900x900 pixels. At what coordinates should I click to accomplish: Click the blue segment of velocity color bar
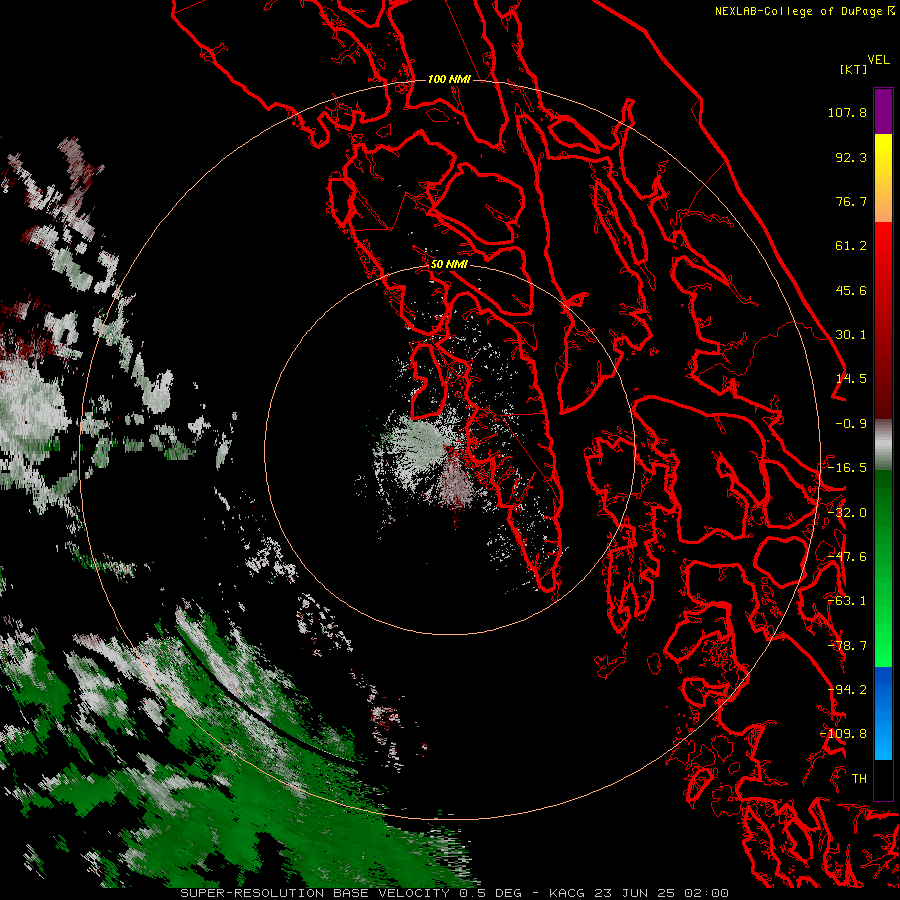pos(883,713)
